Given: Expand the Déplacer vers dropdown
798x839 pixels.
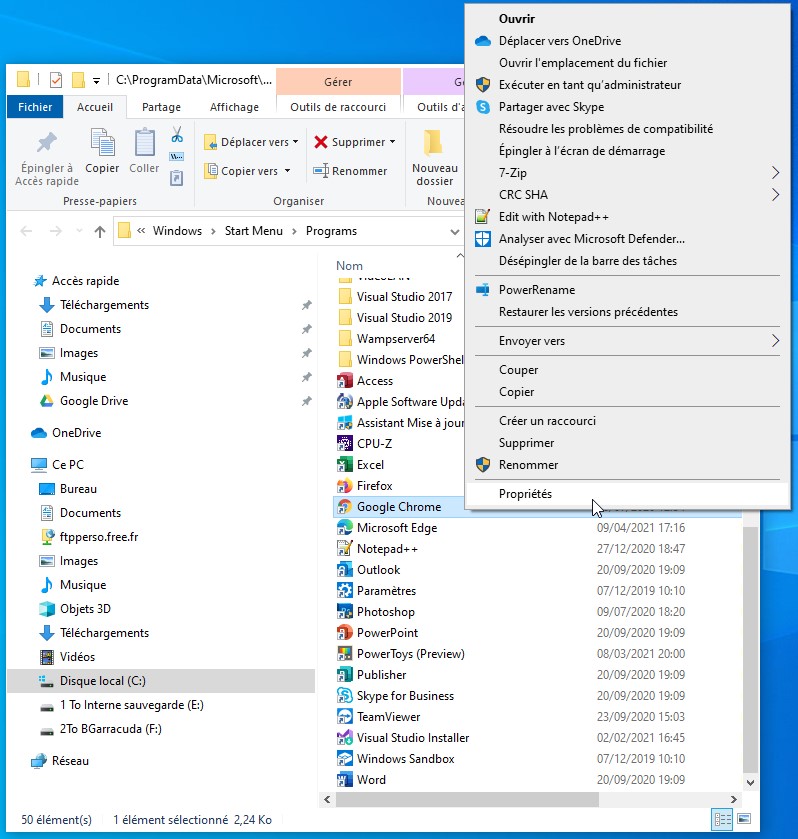Looking at the screenshot, I should (x=297, y=143).
